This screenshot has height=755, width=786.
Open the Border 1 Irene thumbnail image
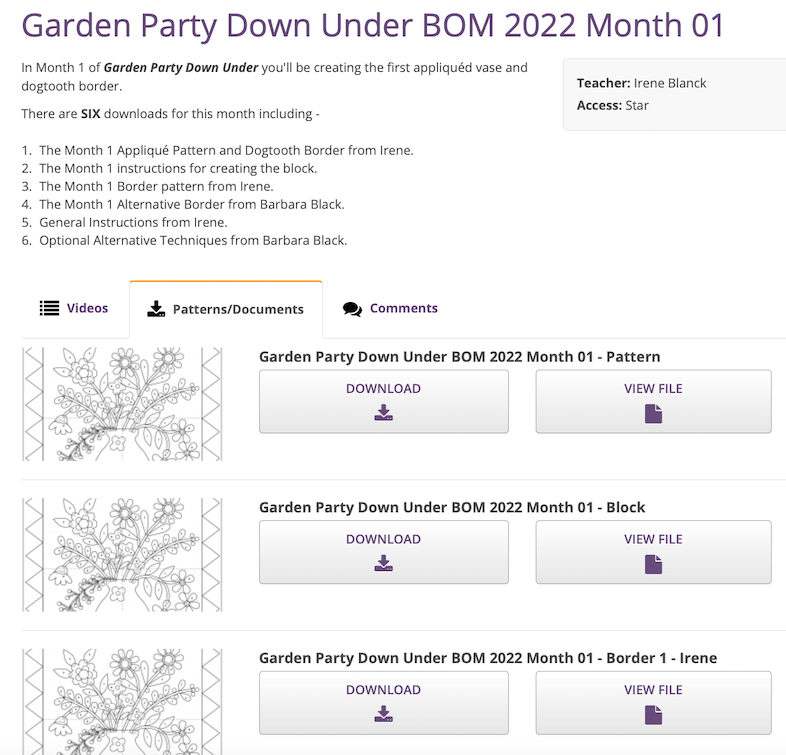(122, 701)
